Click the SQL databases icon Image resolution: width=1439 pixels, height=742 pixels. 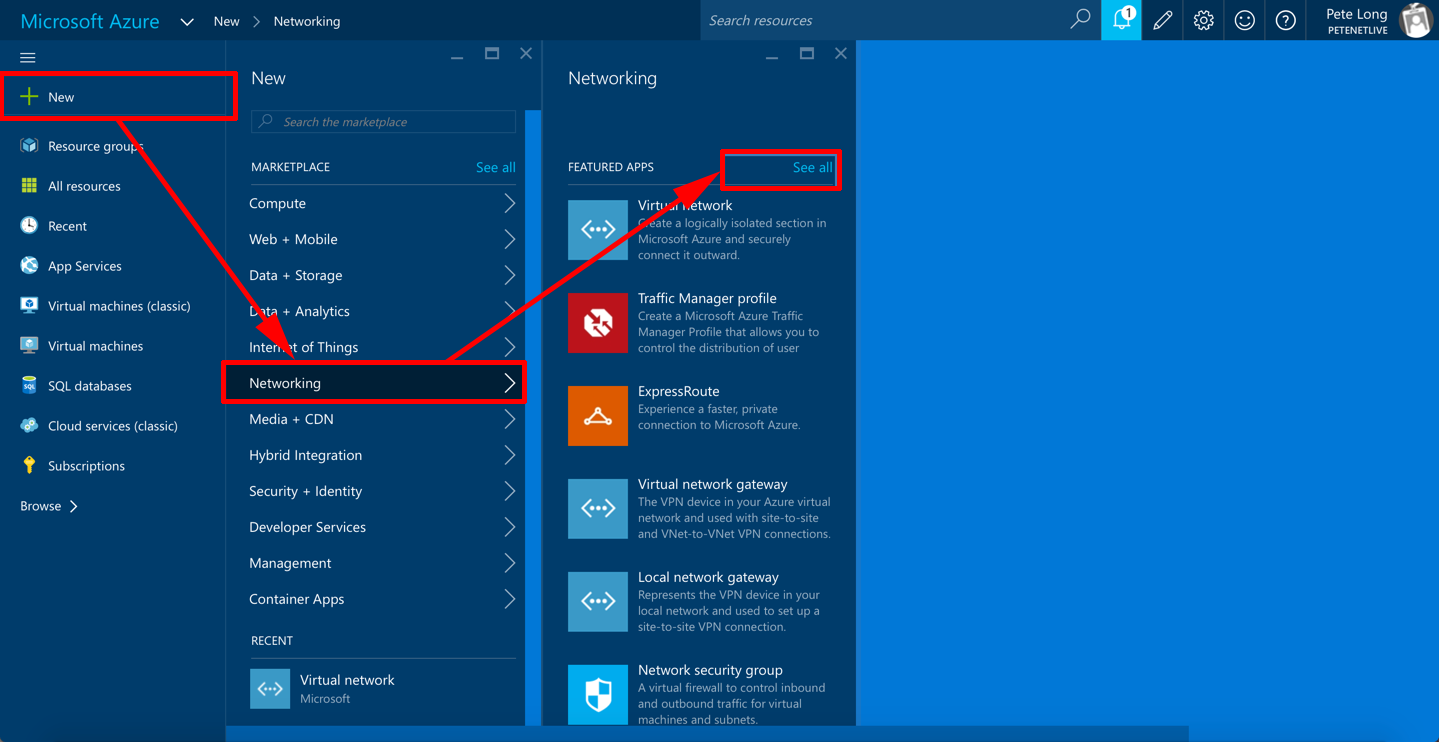click(29, 386)
